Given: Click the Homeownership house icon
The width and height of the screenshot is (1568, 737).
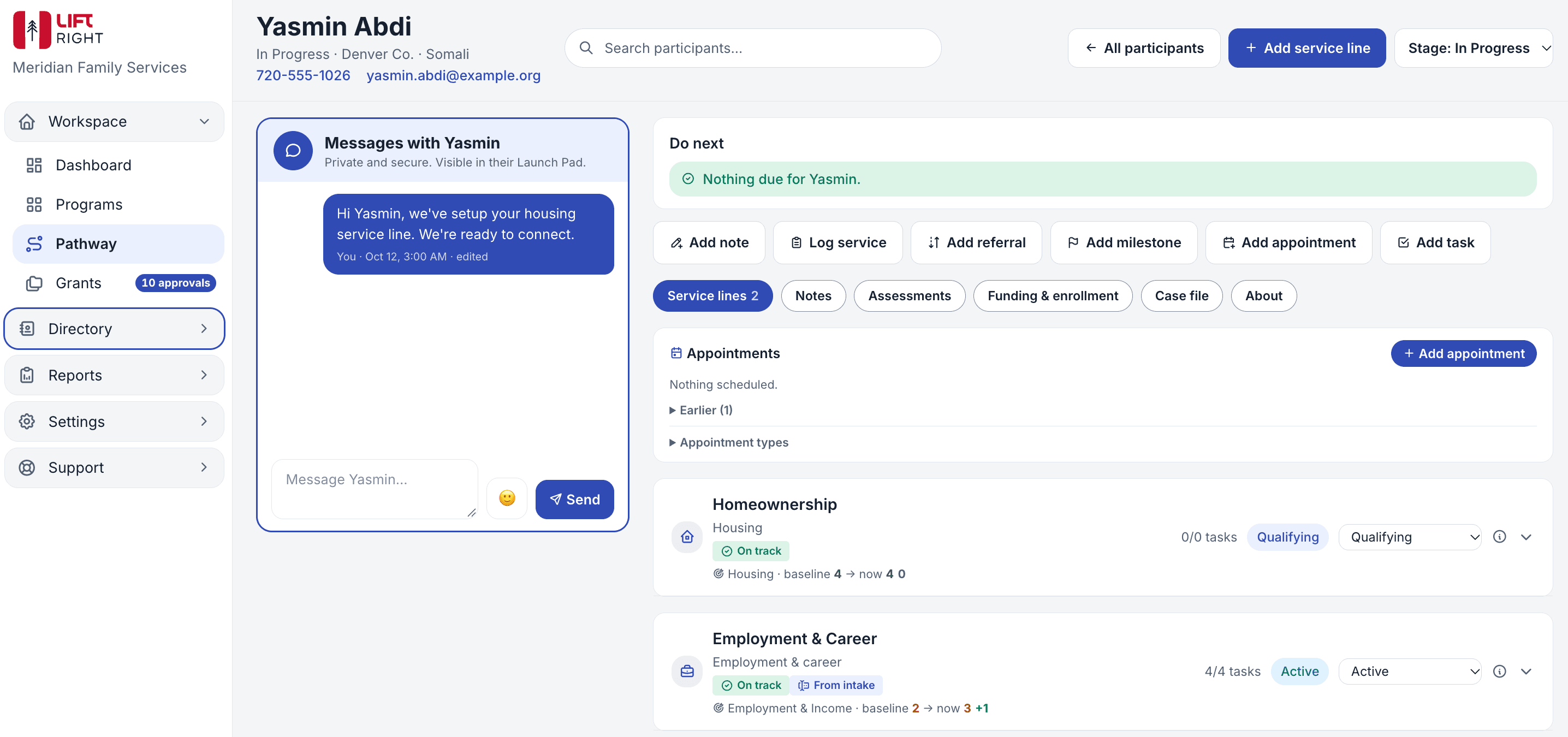Looking at the screenshot, I should point(687,537).
